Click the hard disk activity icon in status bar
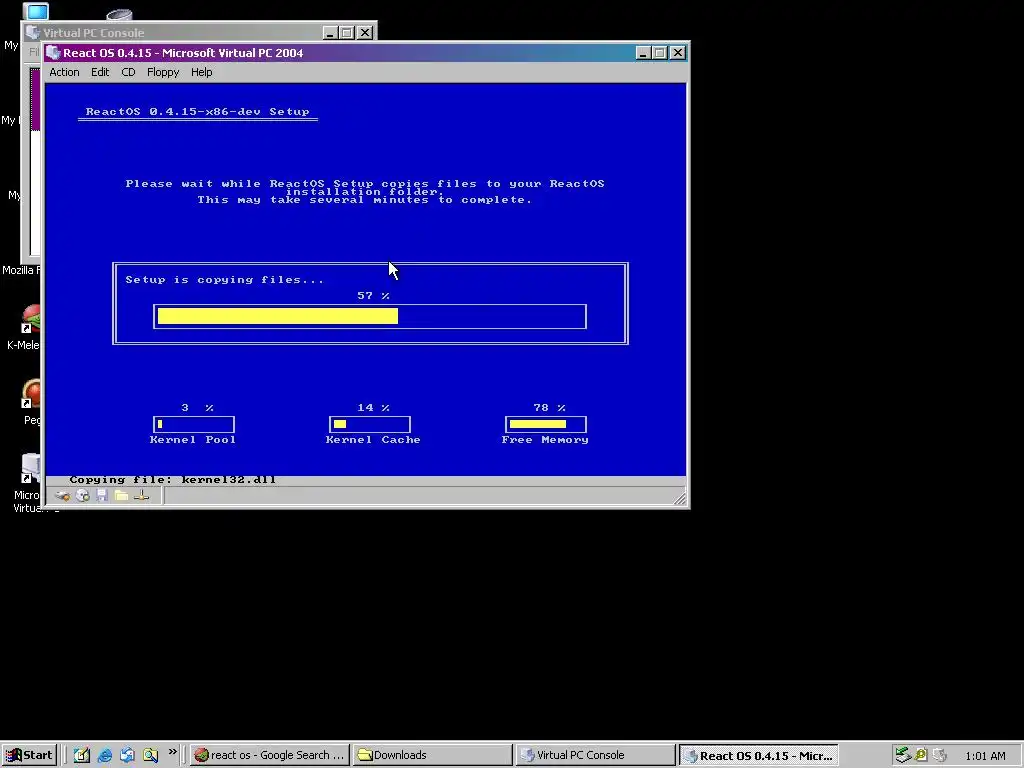The height and width of the screenshot is (768, 1024). point(63,496)
